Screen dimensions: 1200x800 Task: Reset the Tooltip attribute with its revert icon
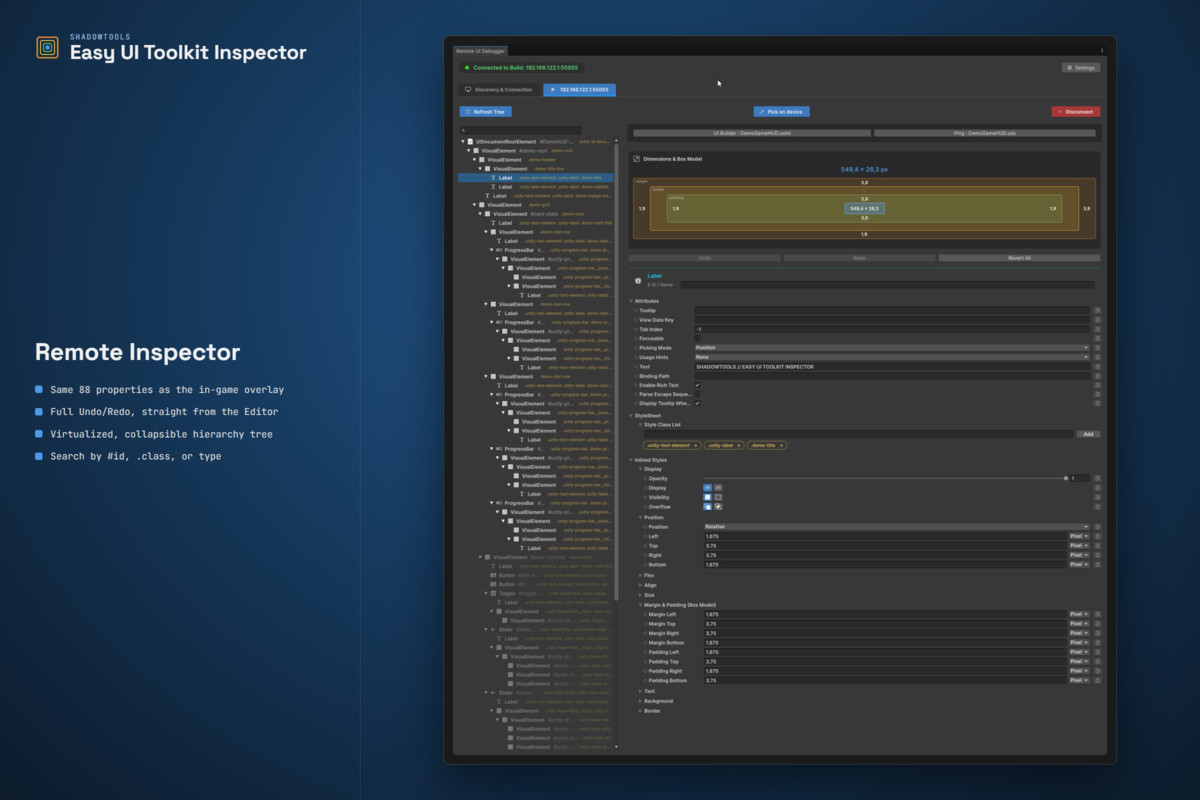(x=1097, y=310)
